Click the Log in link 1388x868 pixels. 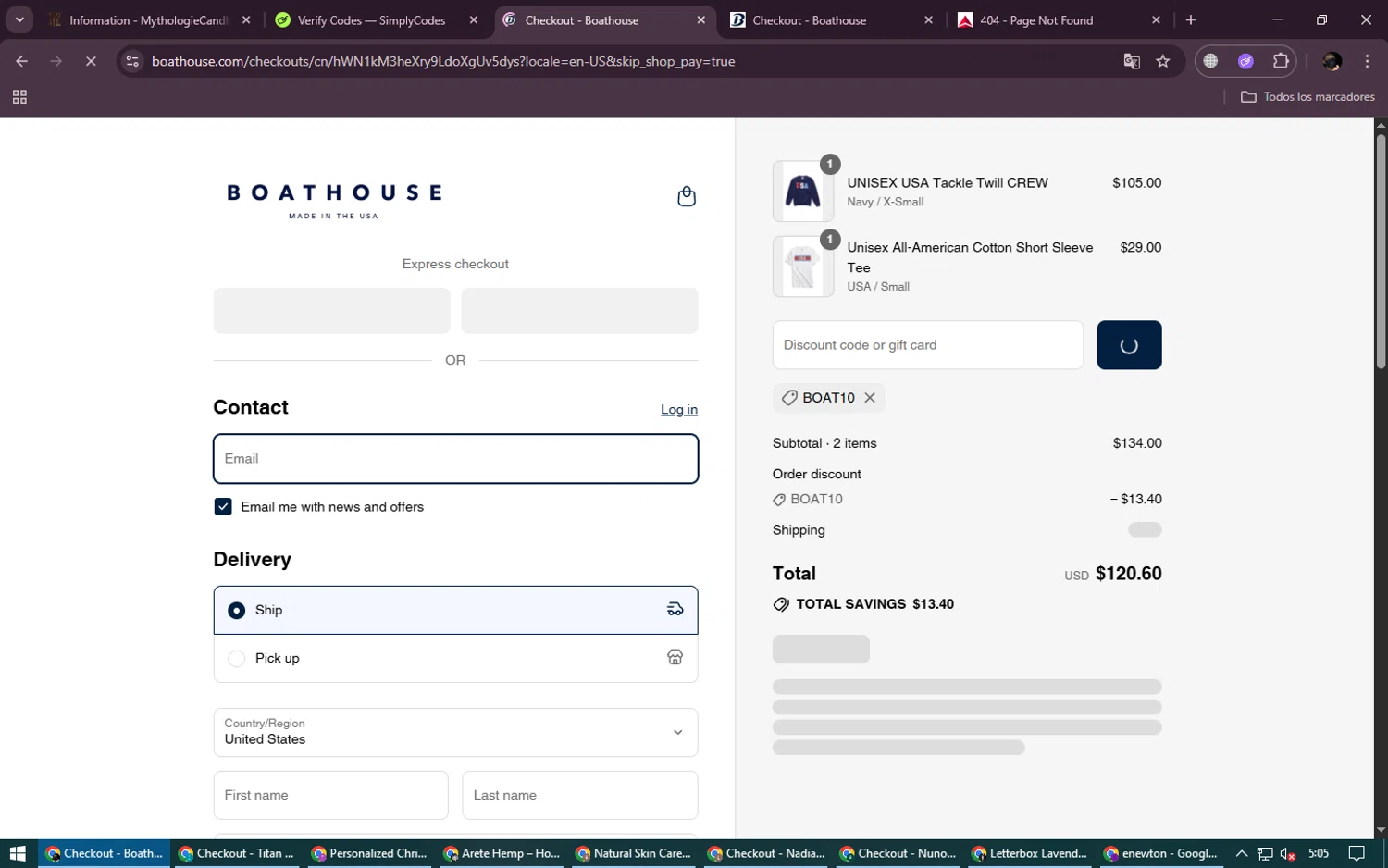679,410
